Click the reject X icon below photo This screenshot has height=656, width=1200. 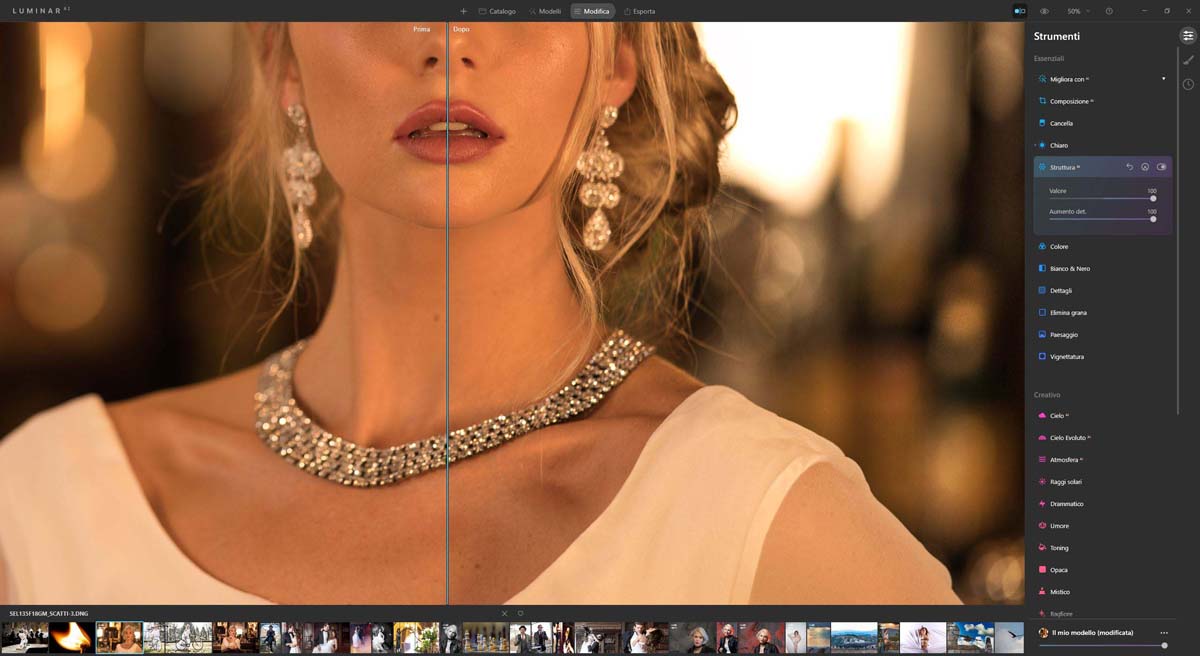(504, 613)
